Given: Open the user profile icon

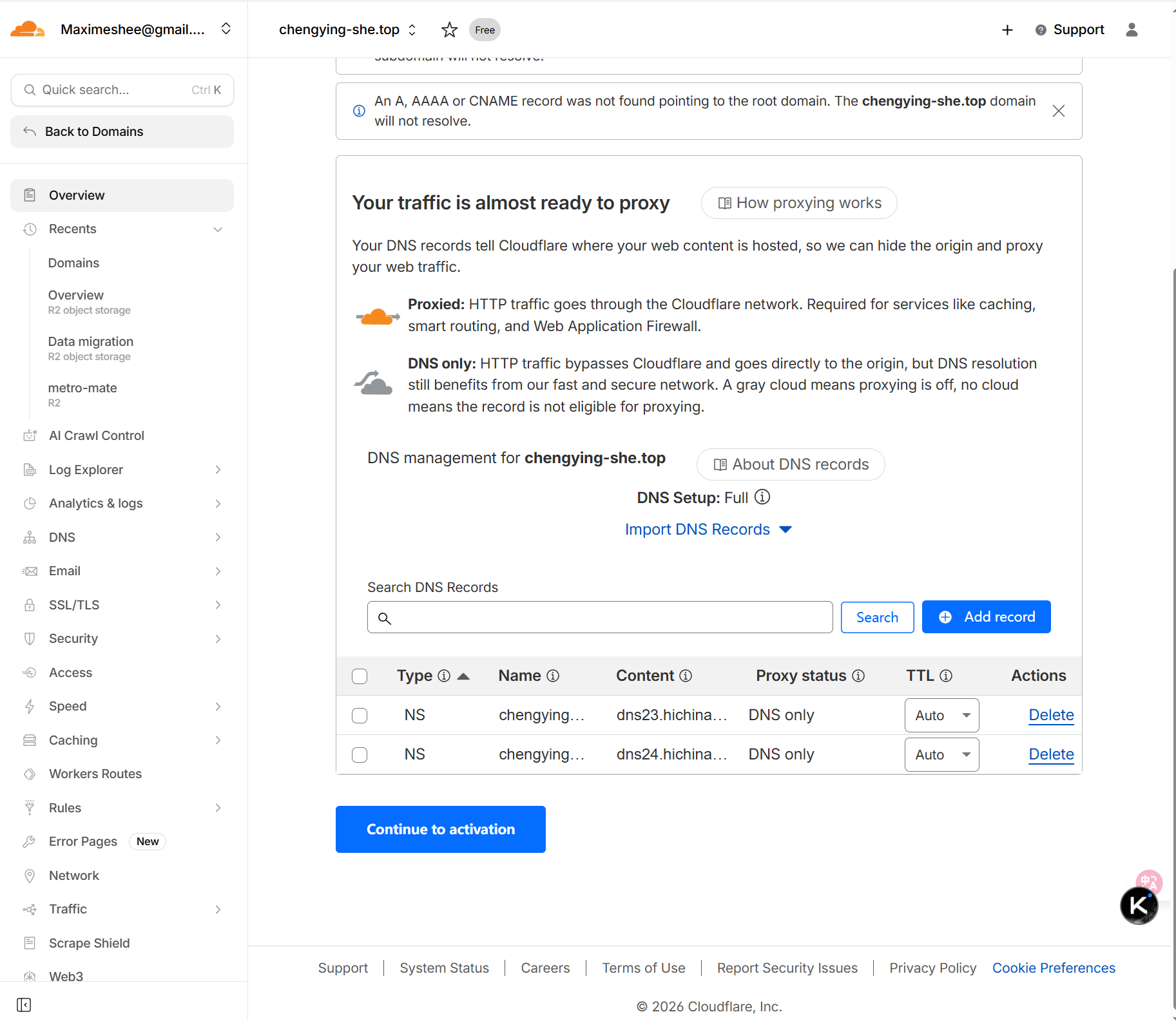Looking at the screenshot, I should tap(1132, 30).
